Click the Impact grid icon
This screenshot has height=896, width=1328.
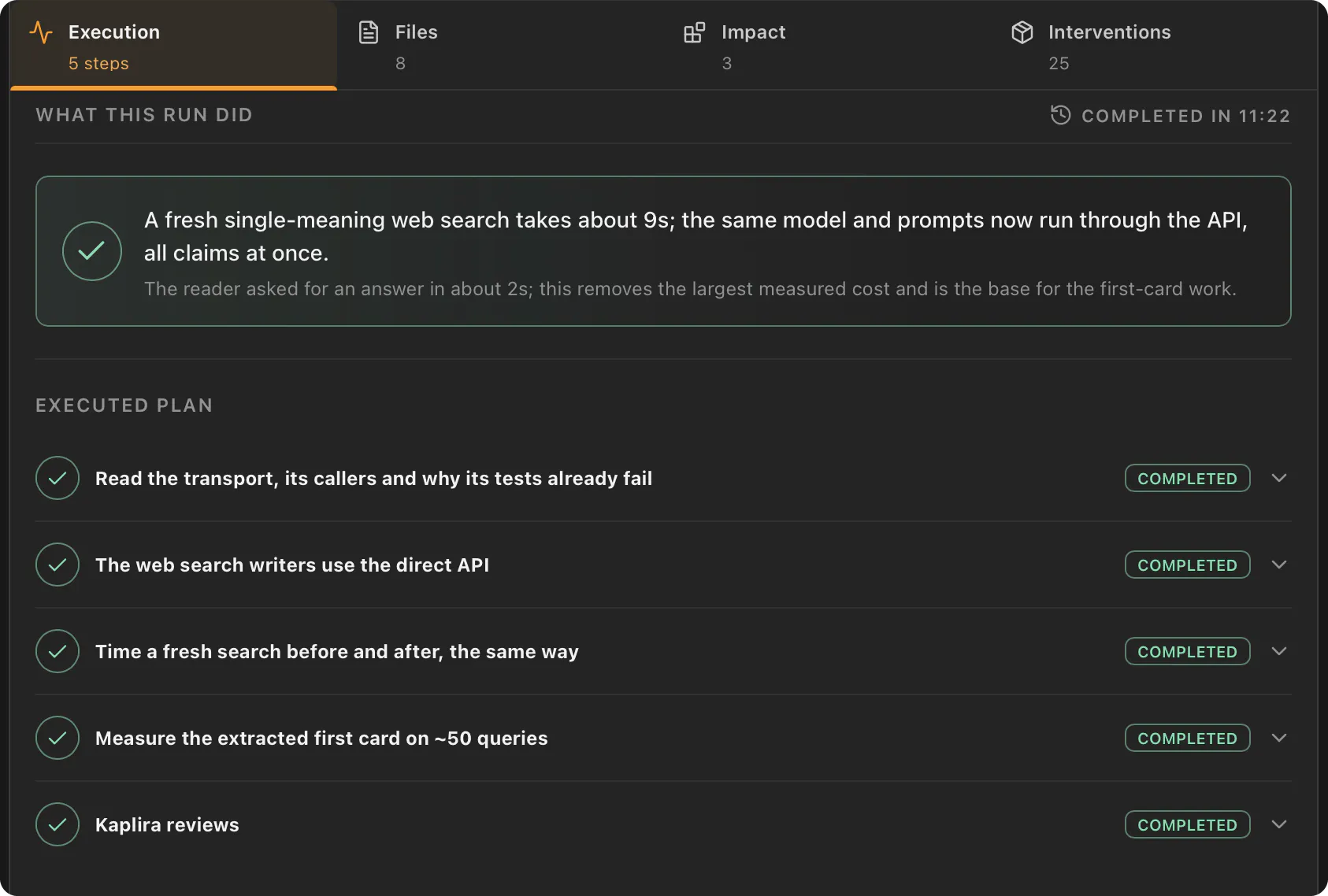point(695,32)
